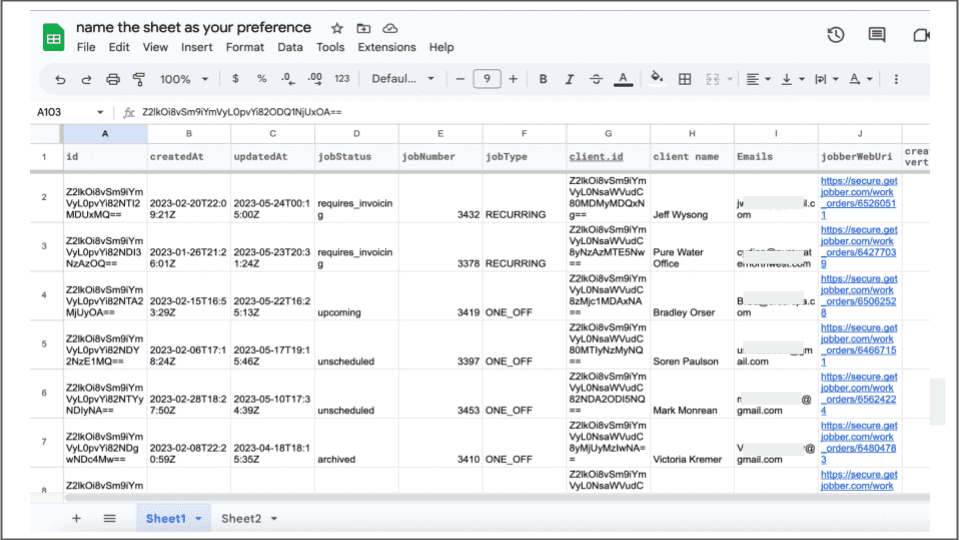Toggle strikethrough formatting
This screenshot has height=540, width=960.
click(x=596, y=79)
